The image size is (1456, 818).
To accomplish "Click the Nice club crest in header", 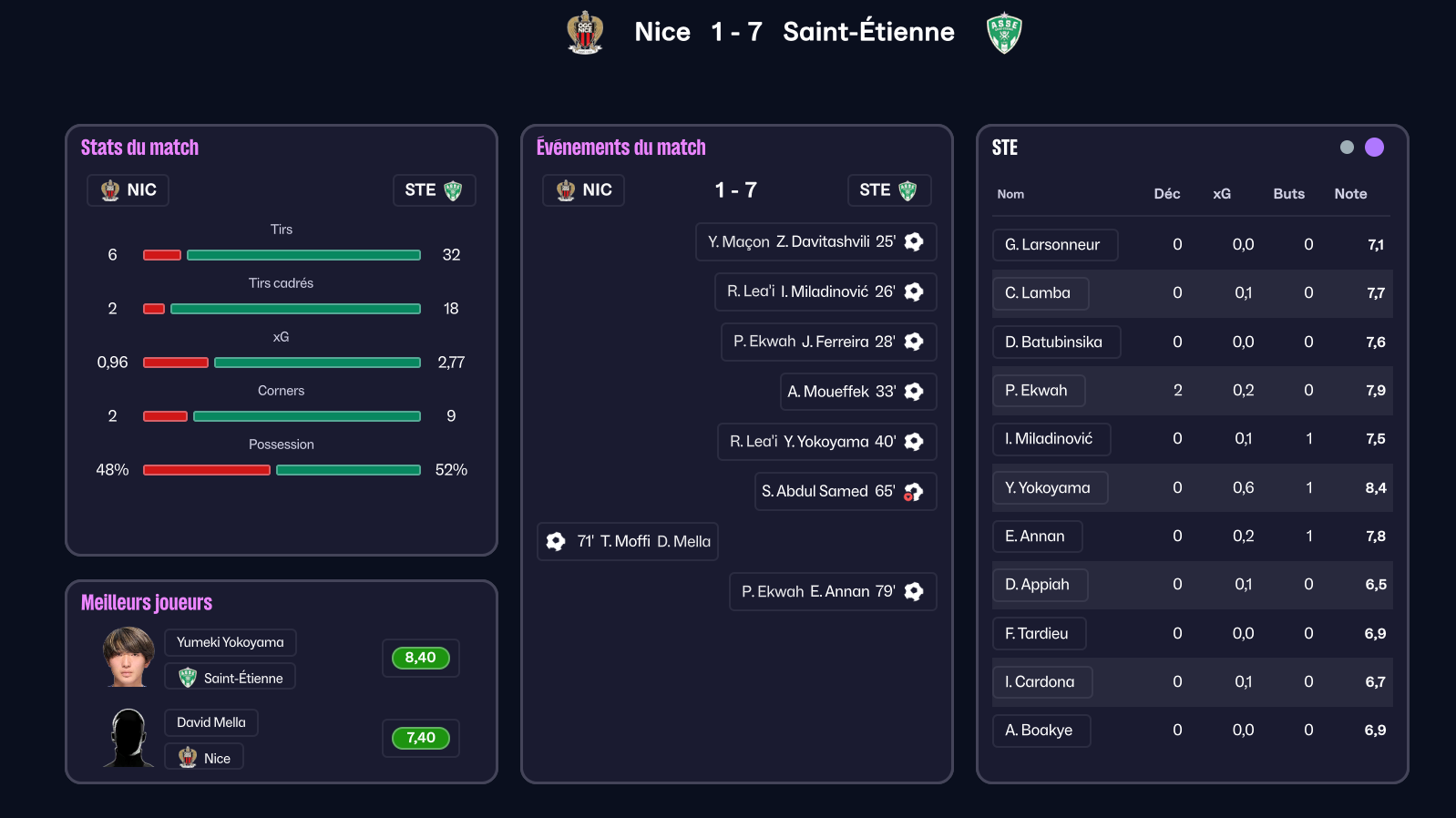I will (585, 33).
